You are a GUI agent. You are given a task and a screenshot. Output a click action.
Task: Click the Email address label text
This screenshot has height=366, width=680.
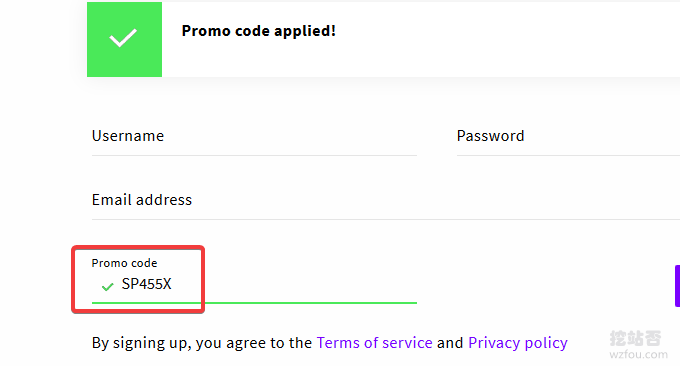click(142, 199)
